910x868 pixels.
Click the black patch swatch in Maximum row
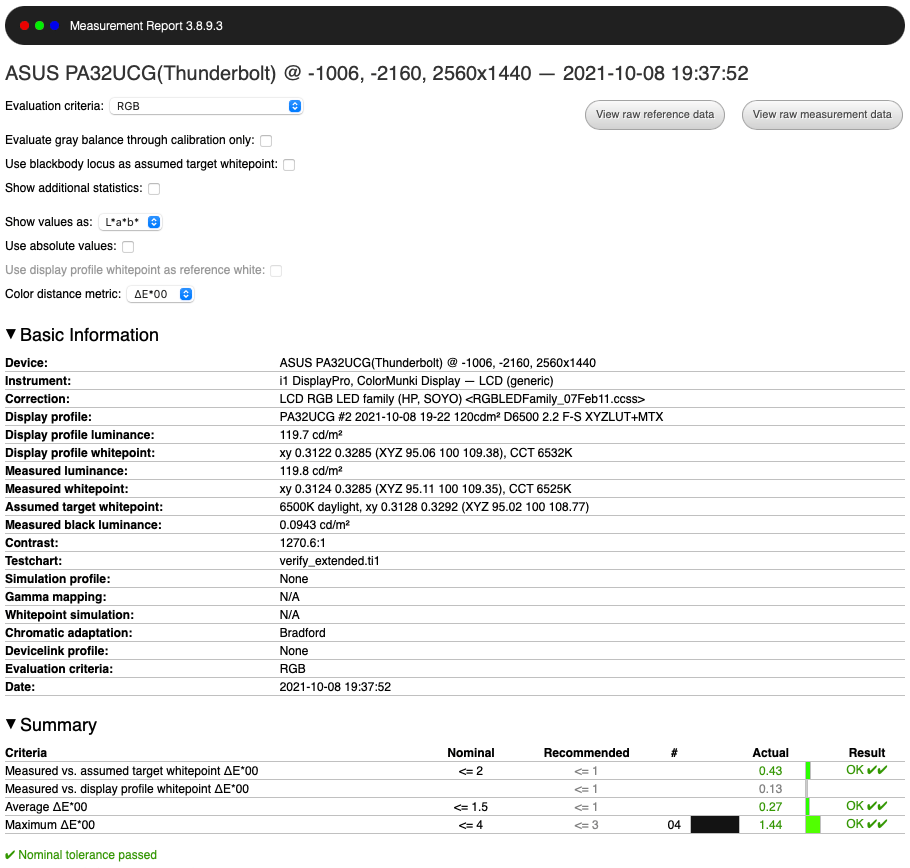pos(714,825)
